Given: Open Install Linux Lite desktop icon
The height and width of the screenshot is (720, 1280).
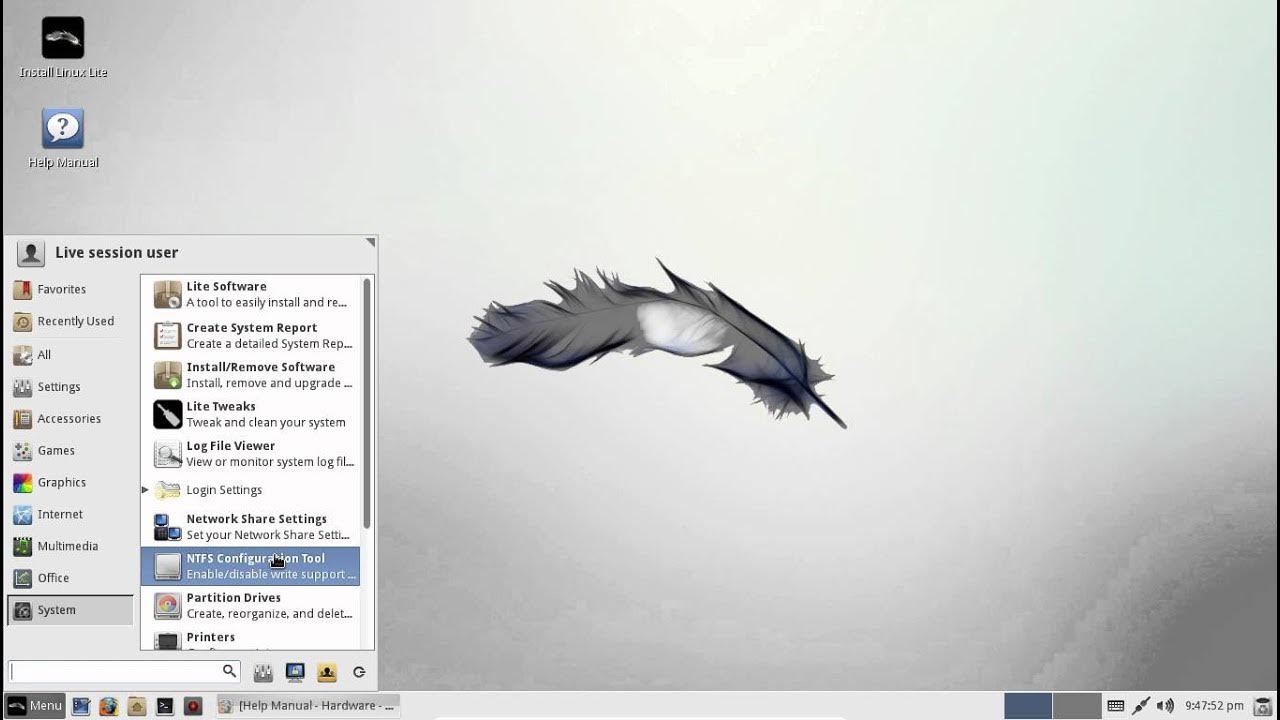Looking at the screenshot, I should pyautogui.click(x=63, y=48).
